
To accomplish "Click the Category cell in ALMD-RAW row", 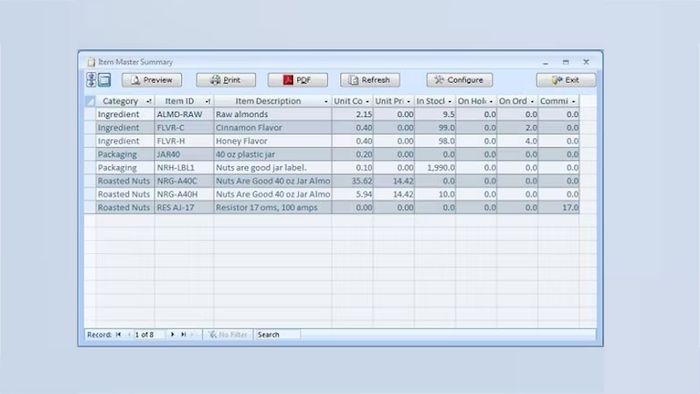I will tap(125, 114).
